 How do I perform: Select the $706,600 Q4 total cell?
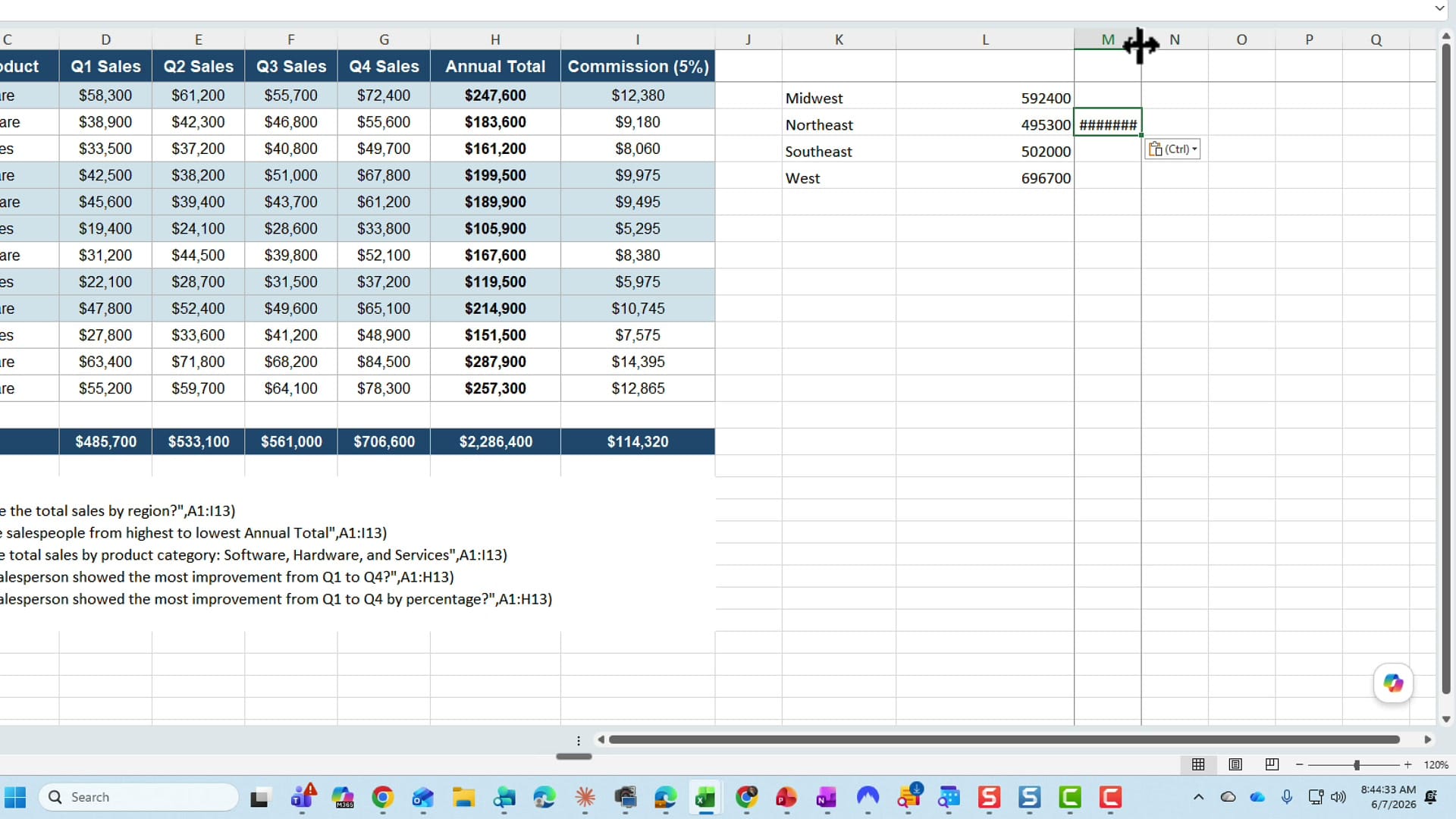pyautogui.click(x=384, y=441)
